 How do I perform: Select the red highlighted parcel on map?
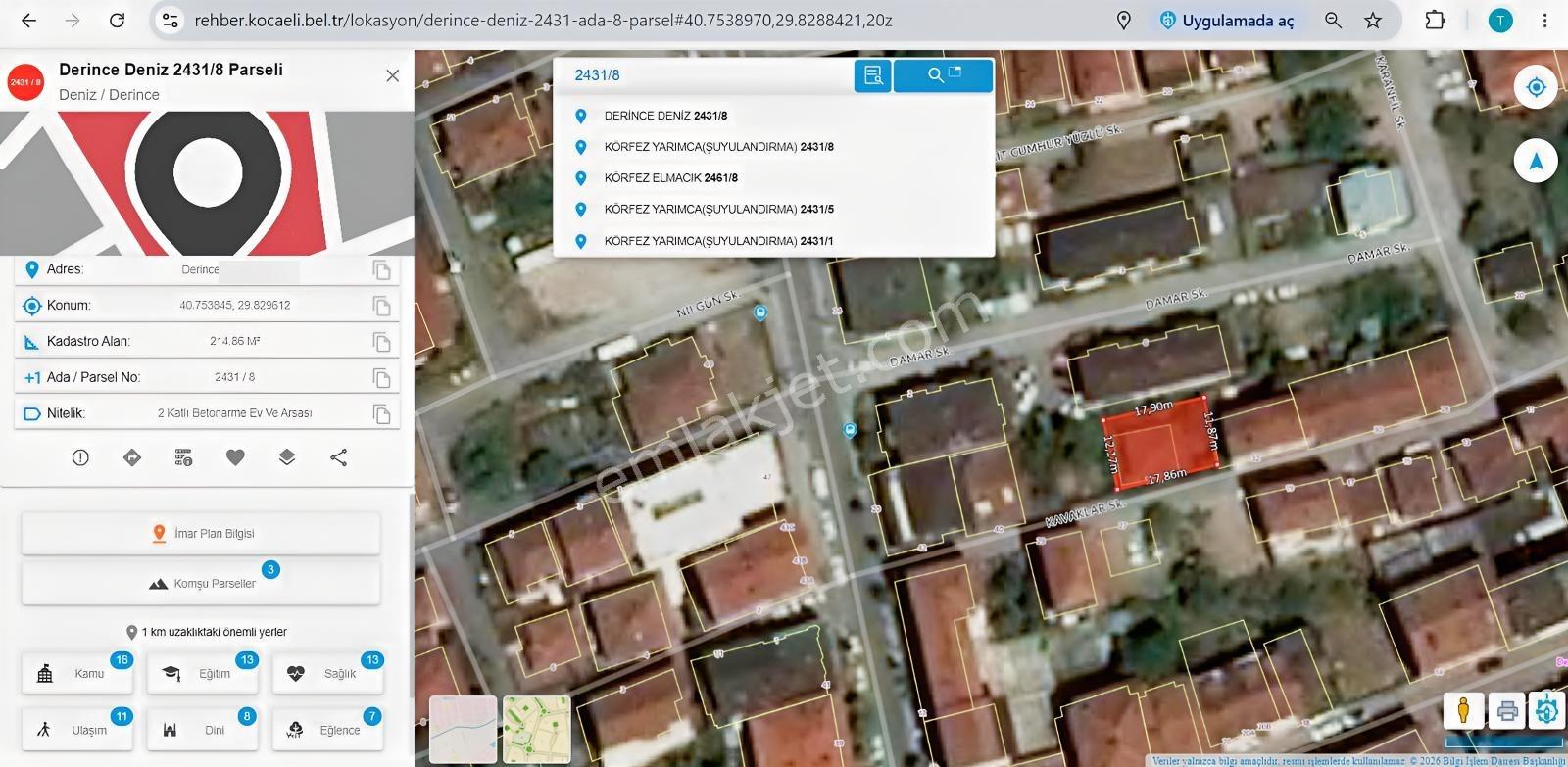pos(1162,443)
